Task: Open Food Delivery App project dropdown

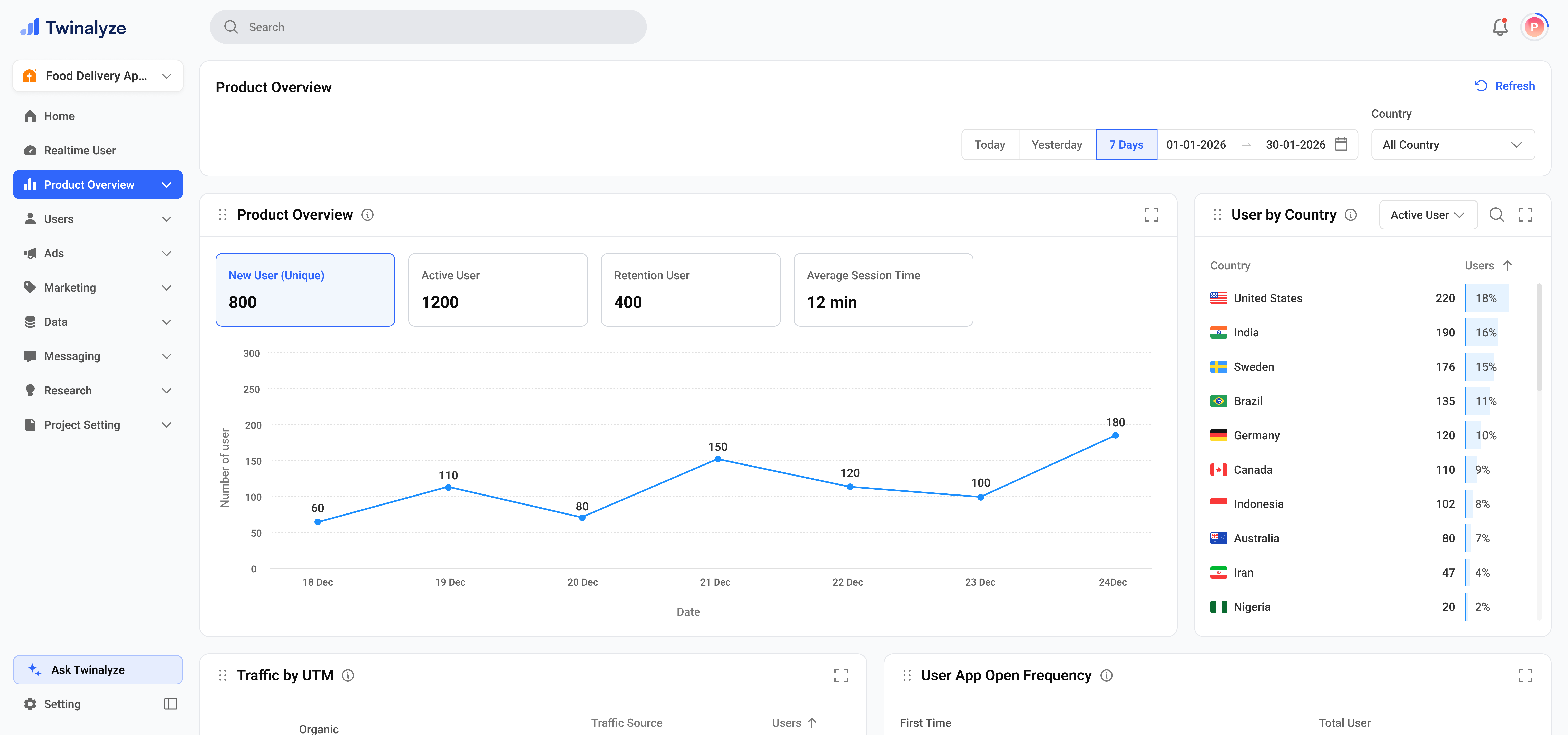Action: point(98,76)
